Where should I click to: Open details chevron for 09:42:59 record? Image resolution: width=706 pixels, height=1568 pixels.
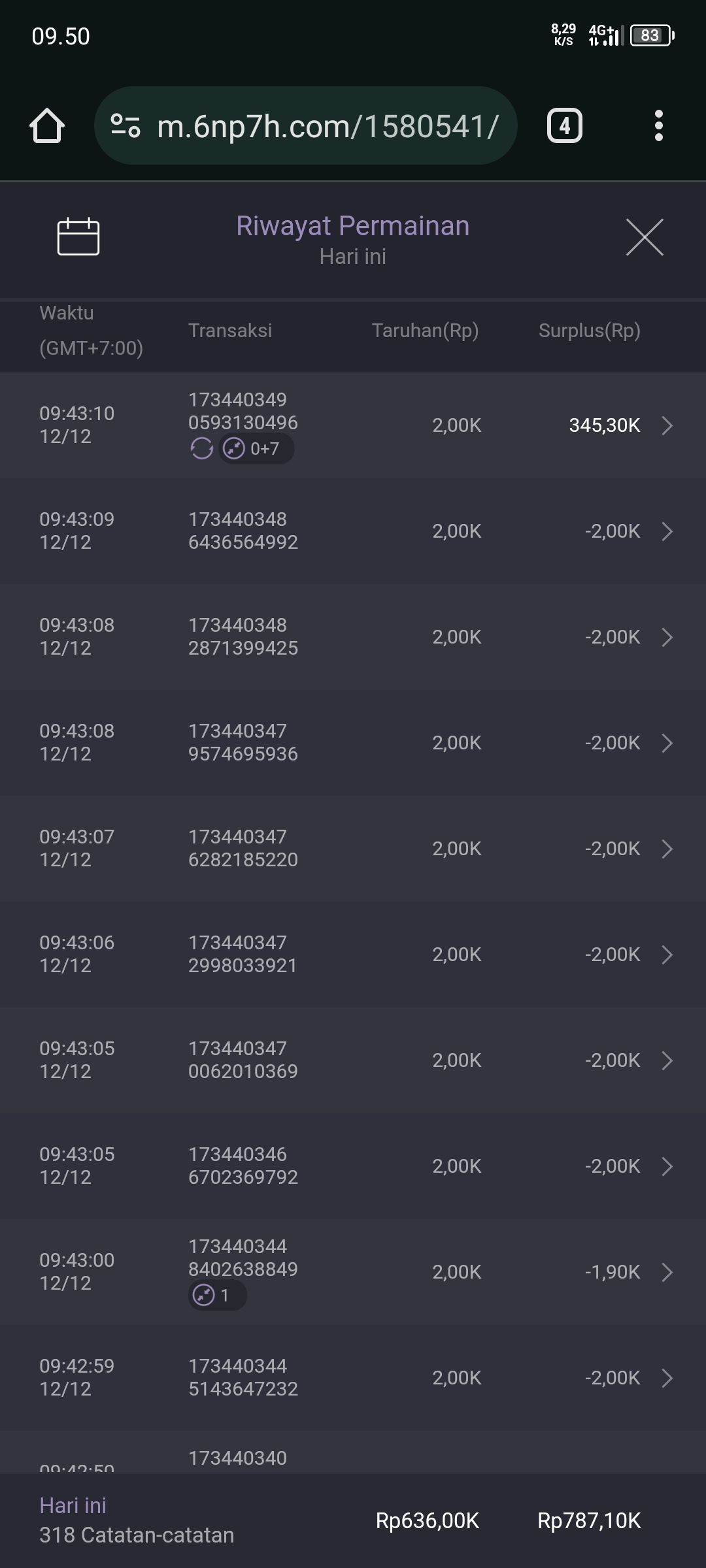tap(667, 1378)
